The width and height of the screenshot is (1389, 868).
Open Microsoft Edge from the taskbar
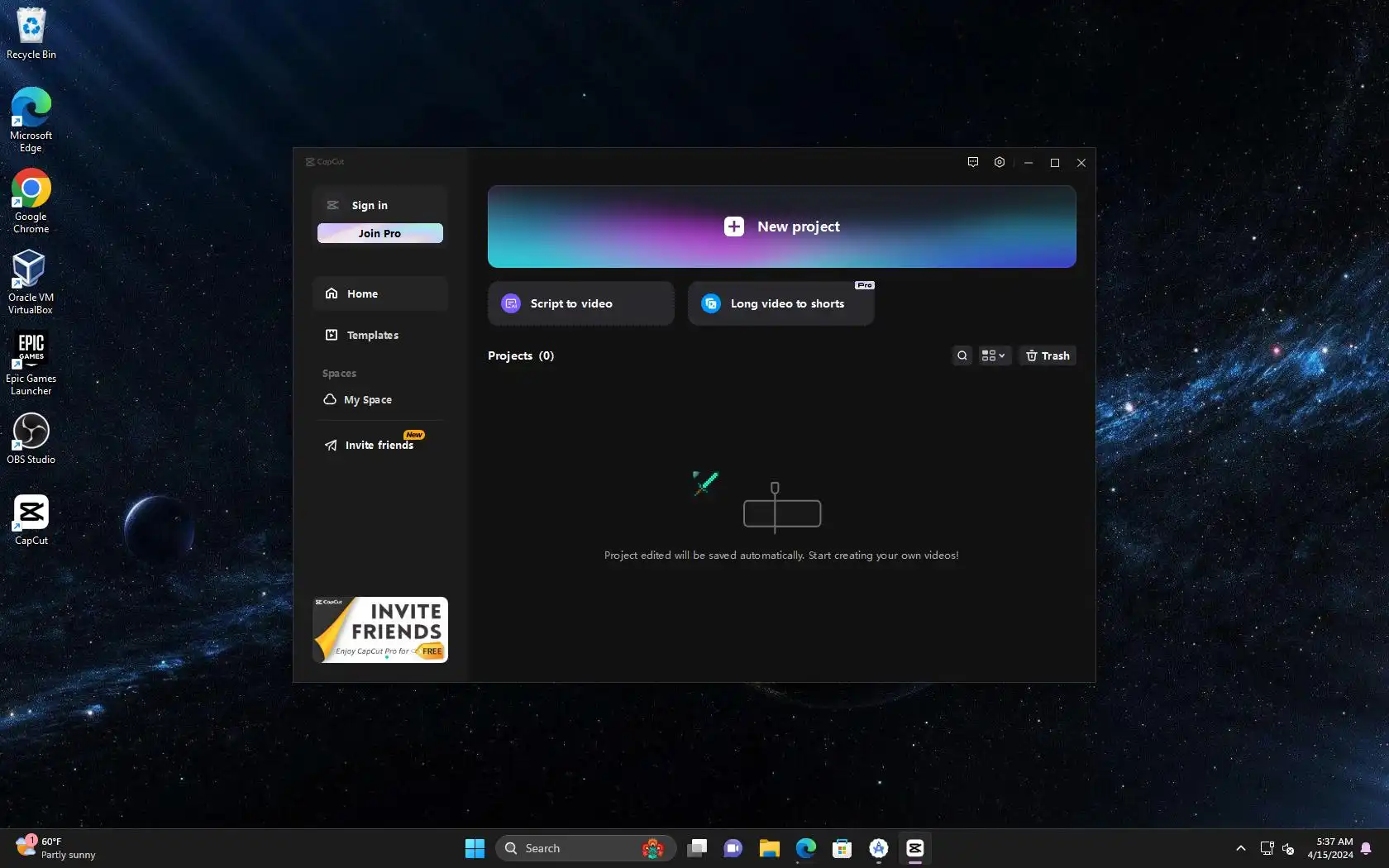click(x=806, y=848)
